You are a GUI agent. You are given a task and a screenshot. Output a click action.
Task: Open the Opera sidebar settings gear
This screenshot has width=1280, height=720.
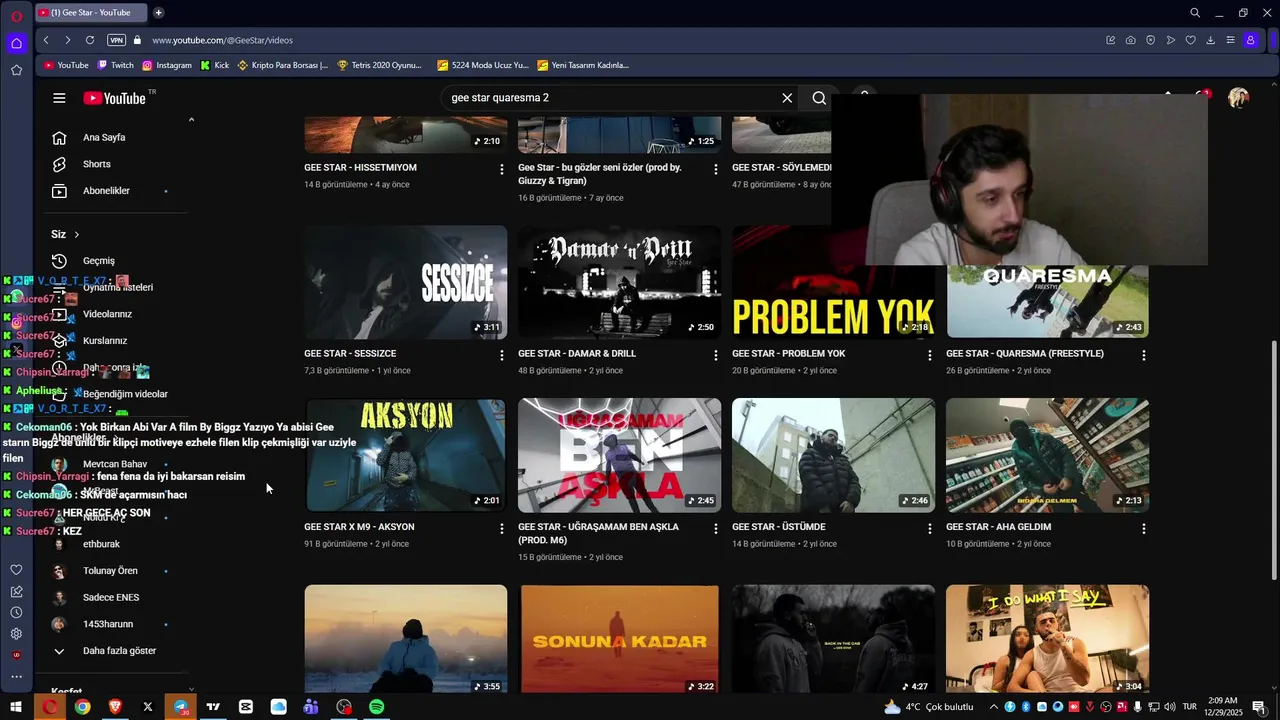(16, 634)
